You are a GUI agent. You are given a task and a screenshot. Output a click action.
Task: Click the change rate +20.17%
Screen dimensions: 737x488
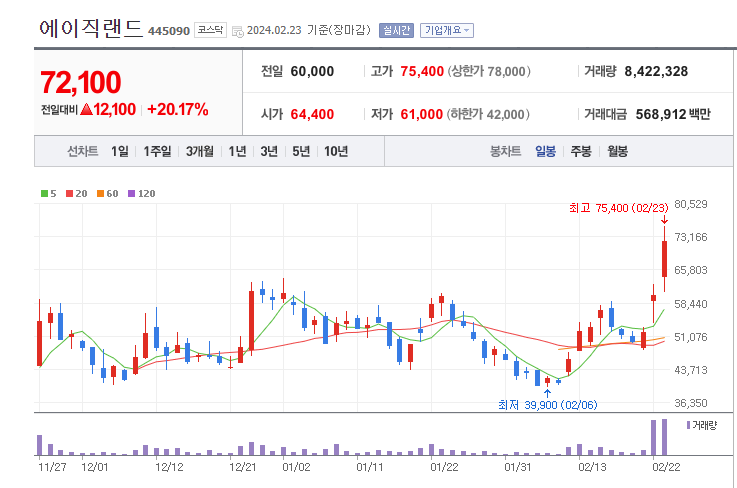click(x=178, y=110)
